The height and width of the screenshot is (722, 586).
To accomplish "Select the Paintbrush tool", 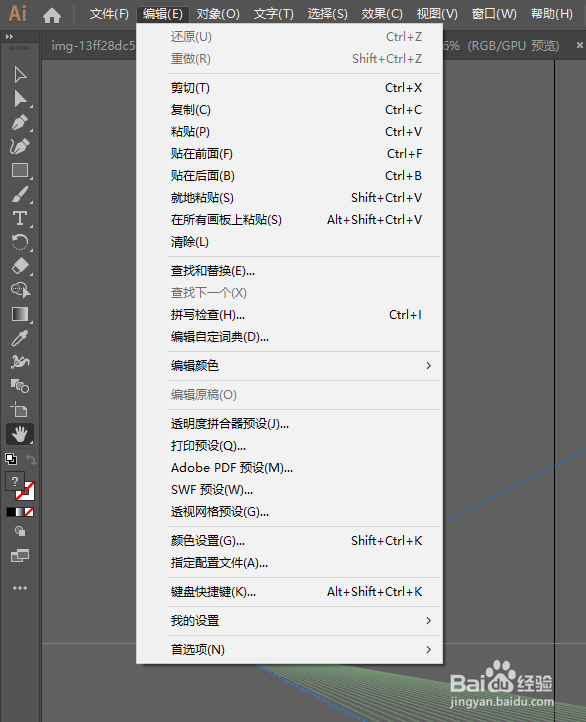I will click(20, 194).
